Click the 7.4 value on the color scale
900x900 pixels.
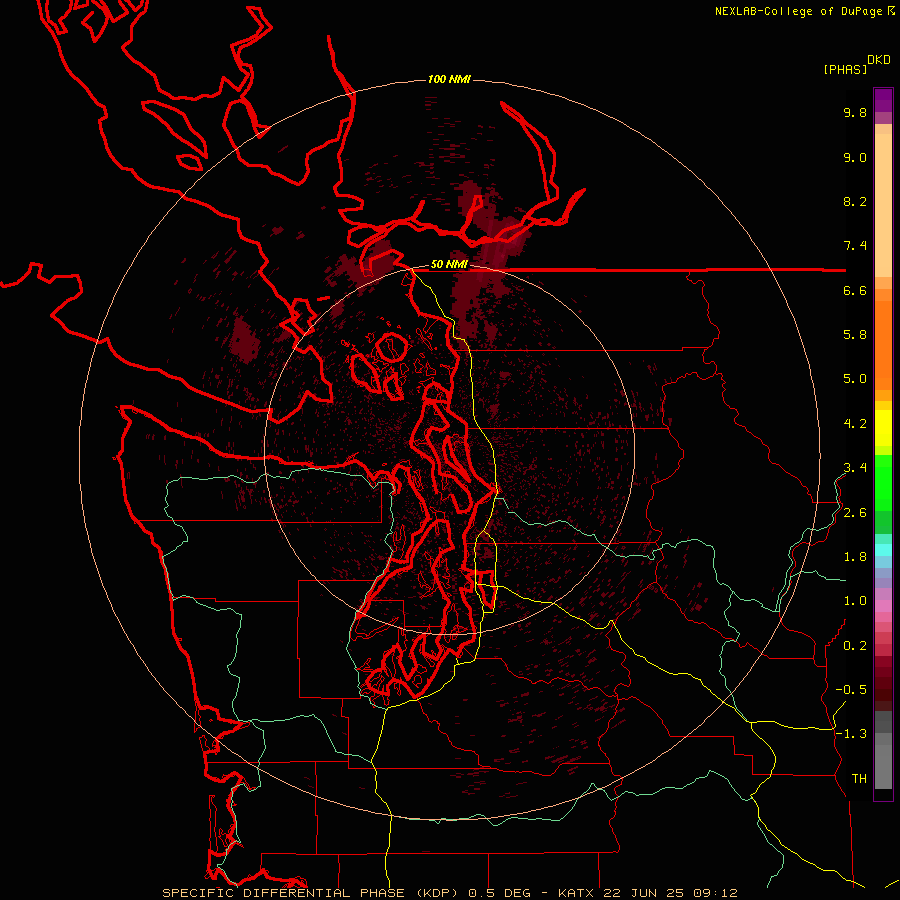coord(855,246)
